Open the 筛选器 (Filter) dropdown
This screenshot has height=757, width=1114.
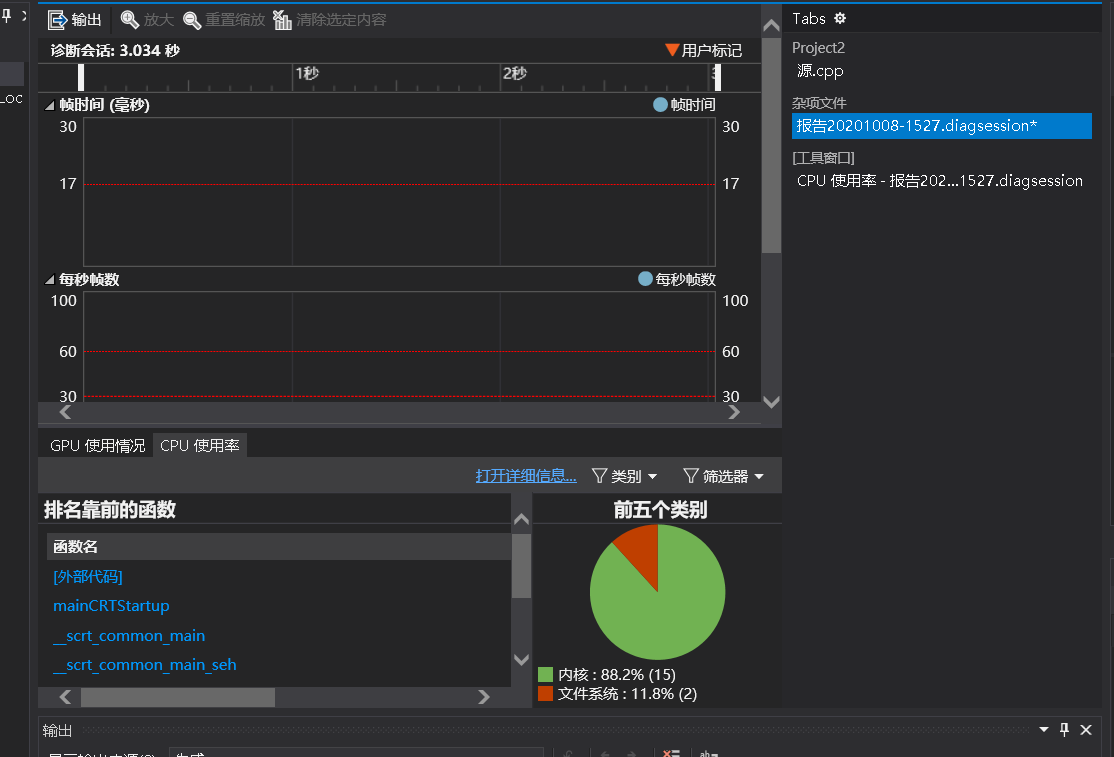723,475
